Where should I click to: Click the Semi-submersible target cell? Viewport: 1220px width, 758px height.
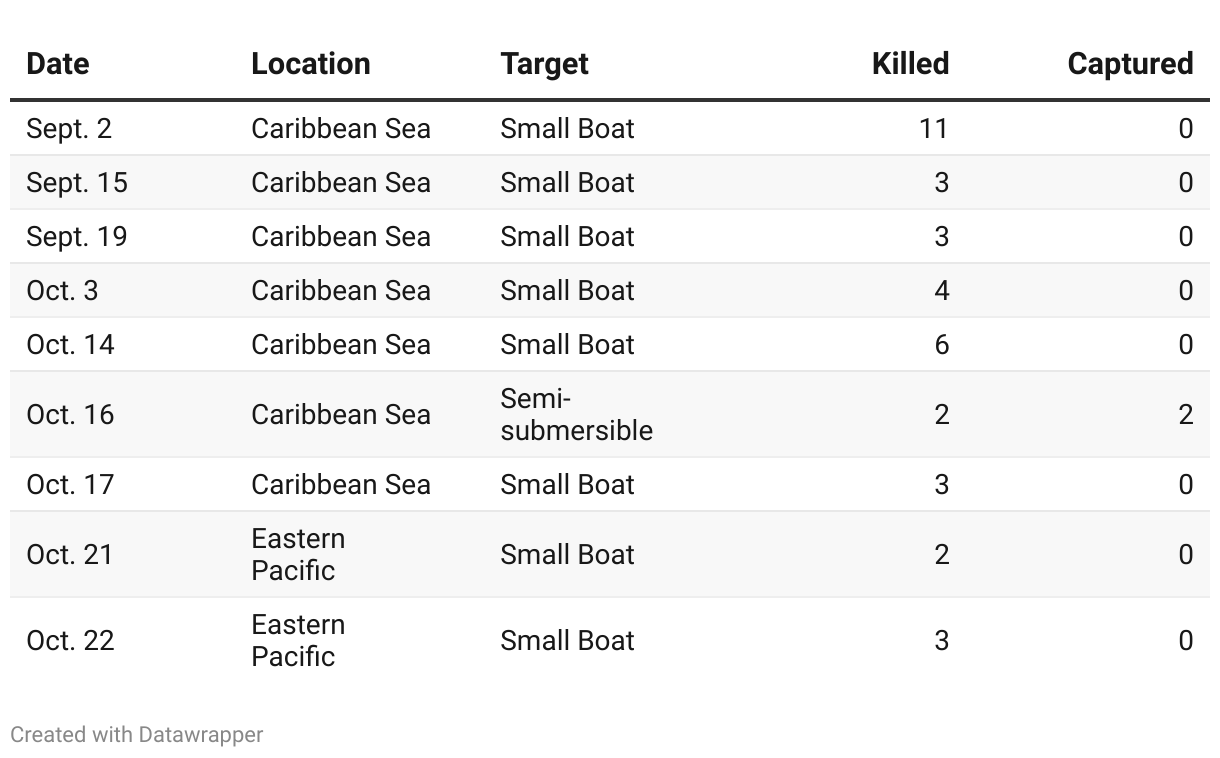tap(576, 415)
